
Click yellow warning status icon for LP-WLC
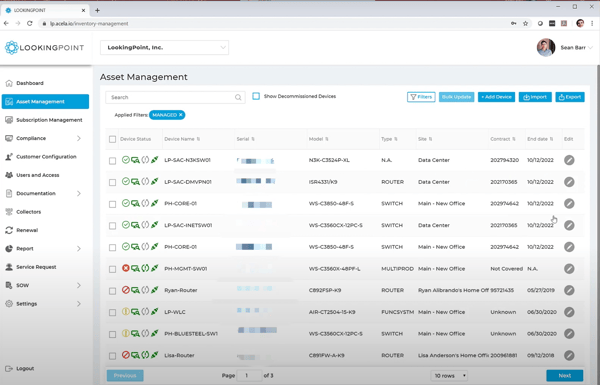[126, 312]
